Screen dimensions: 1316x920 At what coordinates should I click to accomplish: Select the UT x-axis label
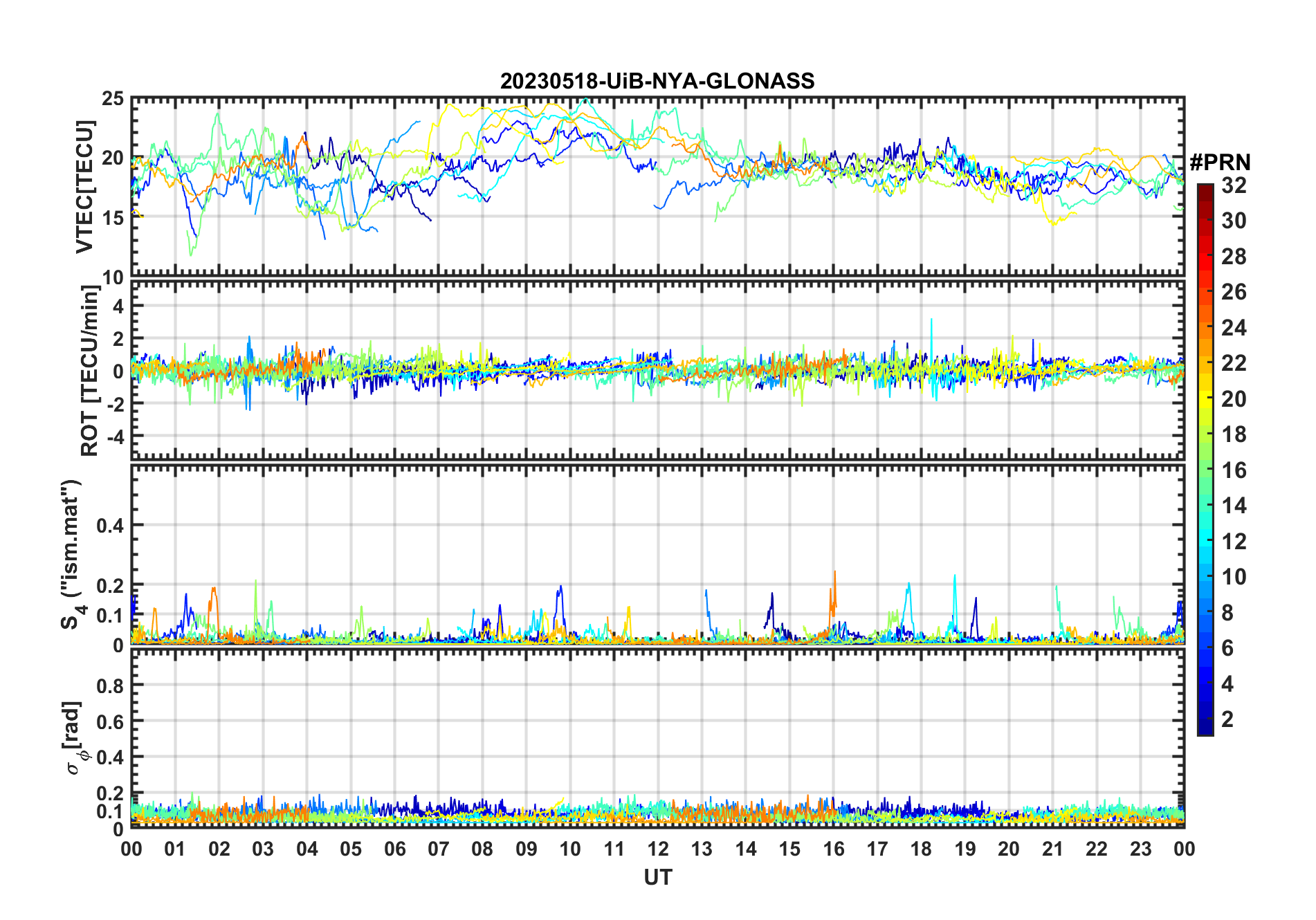coord(658,877)
